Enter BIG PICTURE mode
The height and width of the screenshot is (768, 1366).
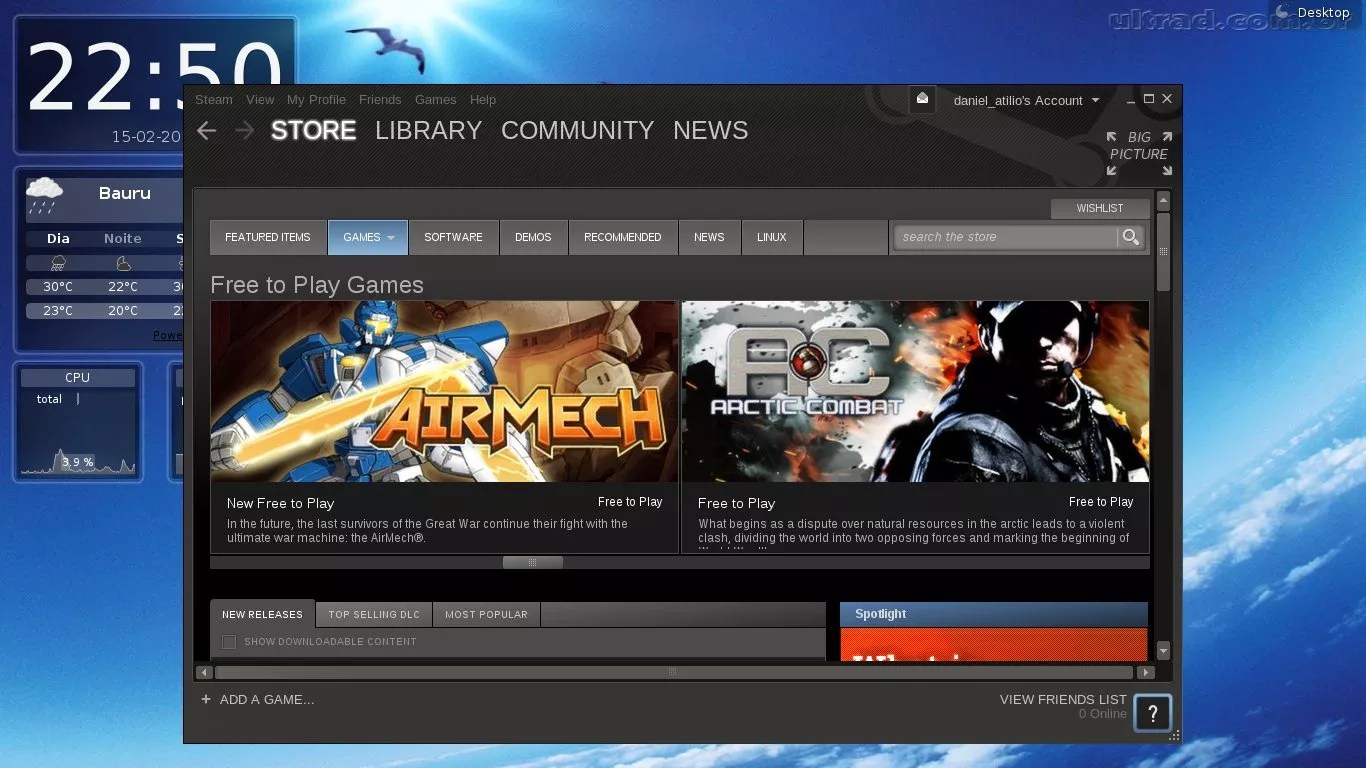(x=1138, y=145)
